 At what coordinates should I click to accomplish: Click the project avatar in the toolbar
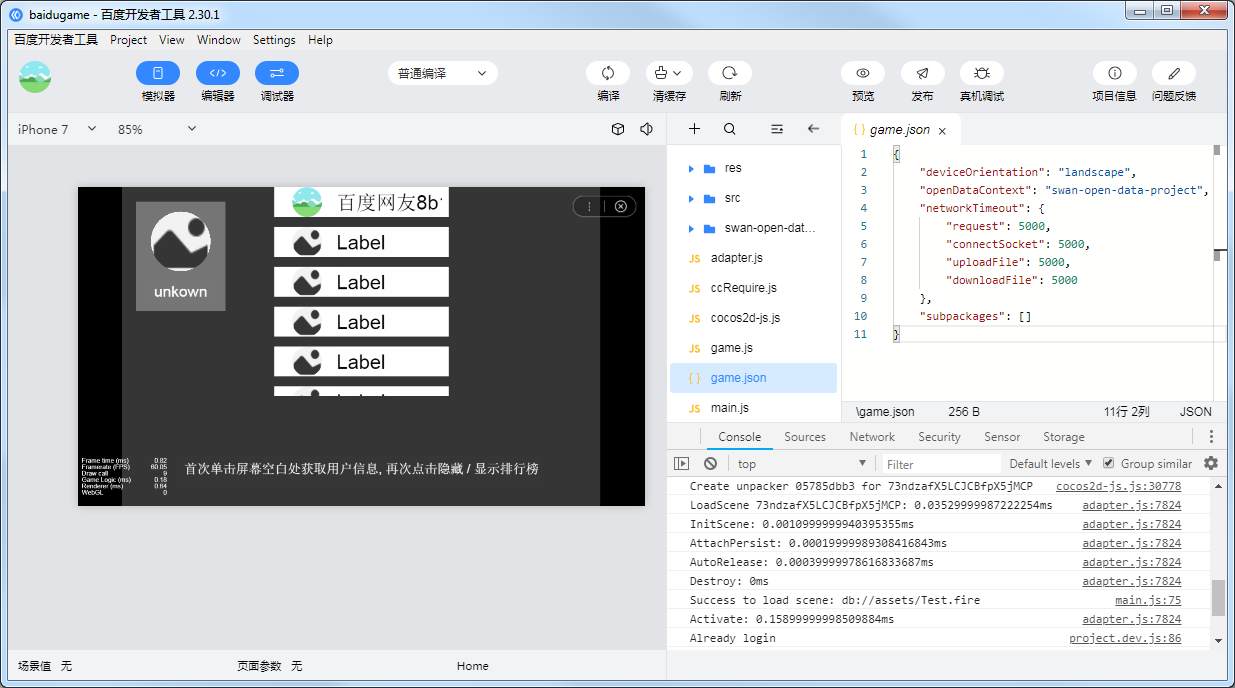(x=35, y=77)
